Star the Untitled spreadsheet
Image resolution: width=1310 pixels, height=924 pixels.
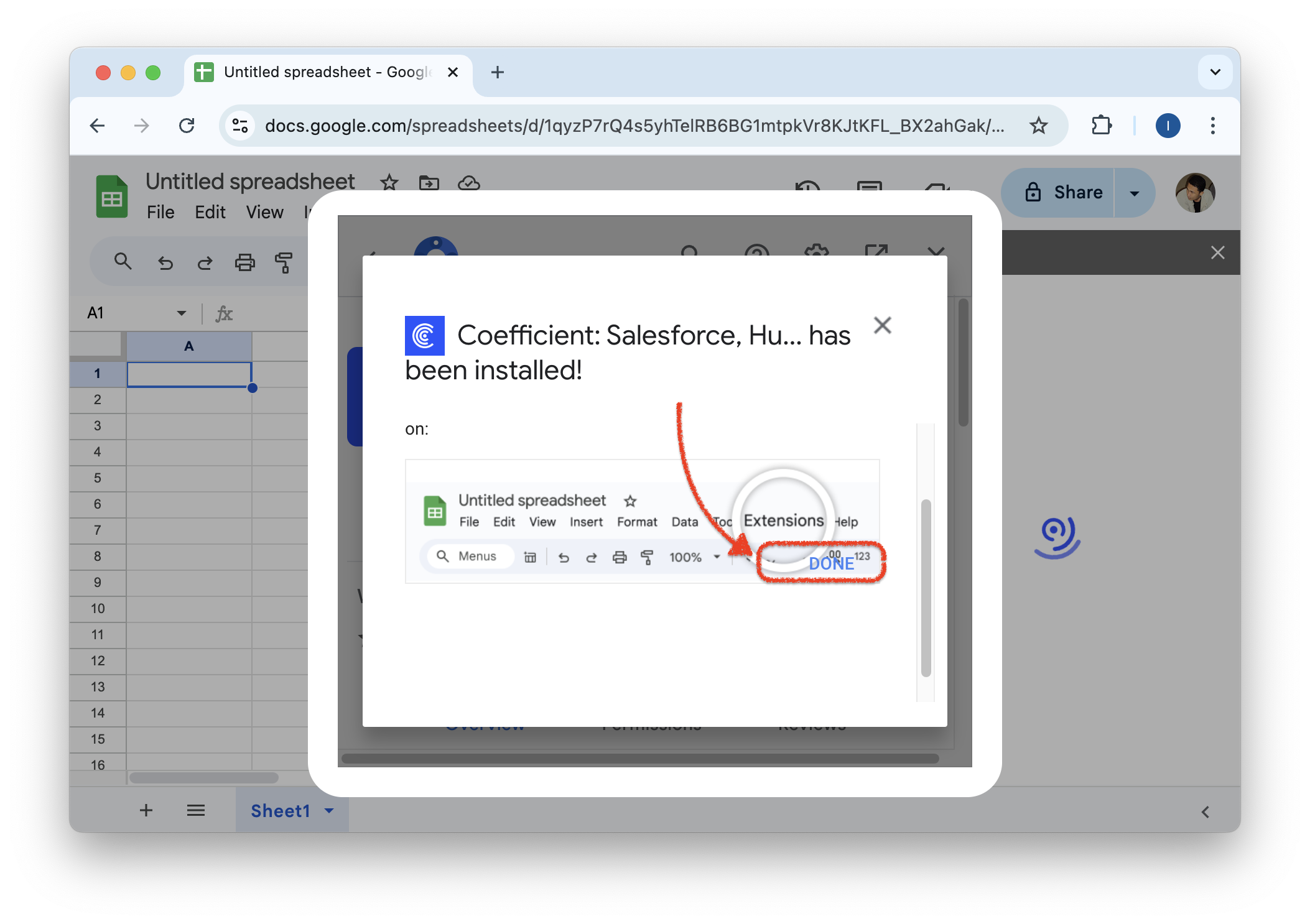point(389,183)
